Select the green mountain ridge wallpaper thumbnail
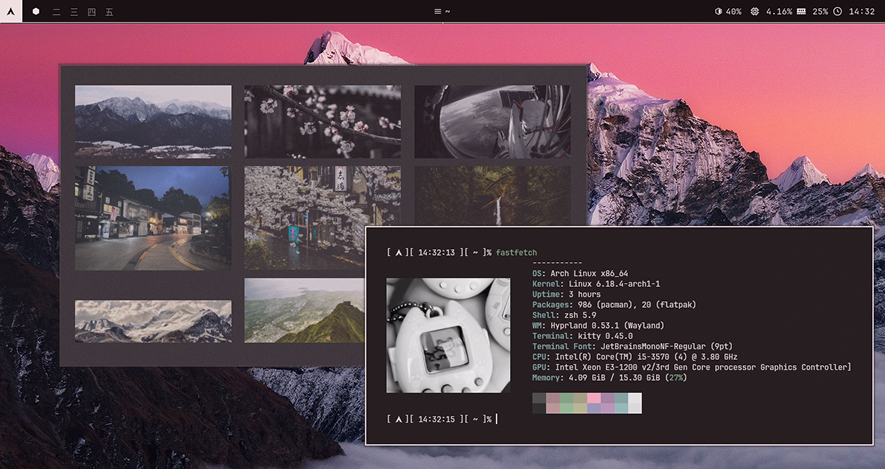The image size is (885, 469). (x=304, y=310)
